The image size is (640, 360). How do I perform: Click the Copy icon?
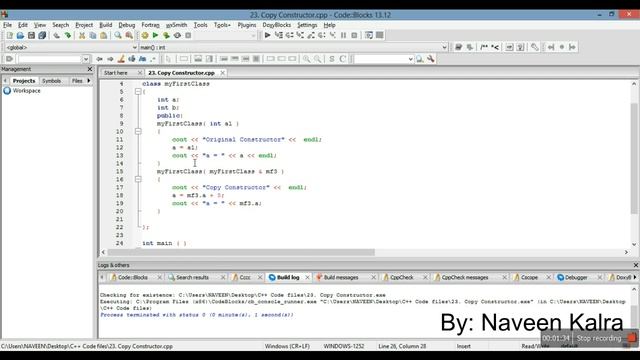click(x=93, y=36)
